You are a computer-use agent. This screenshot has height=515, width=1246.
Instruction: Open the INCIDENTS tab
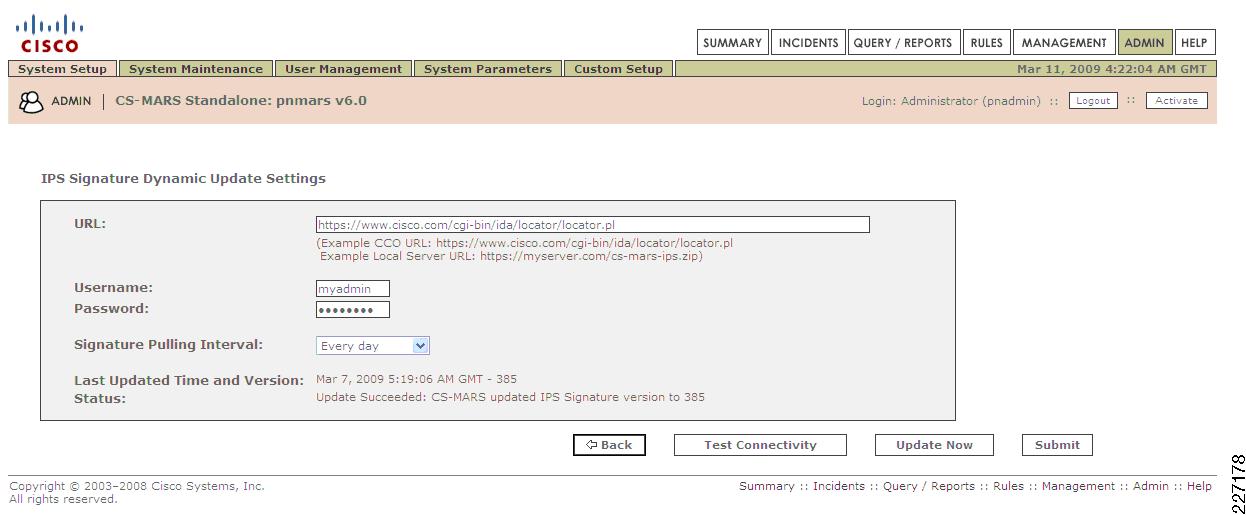click(809, 43)
